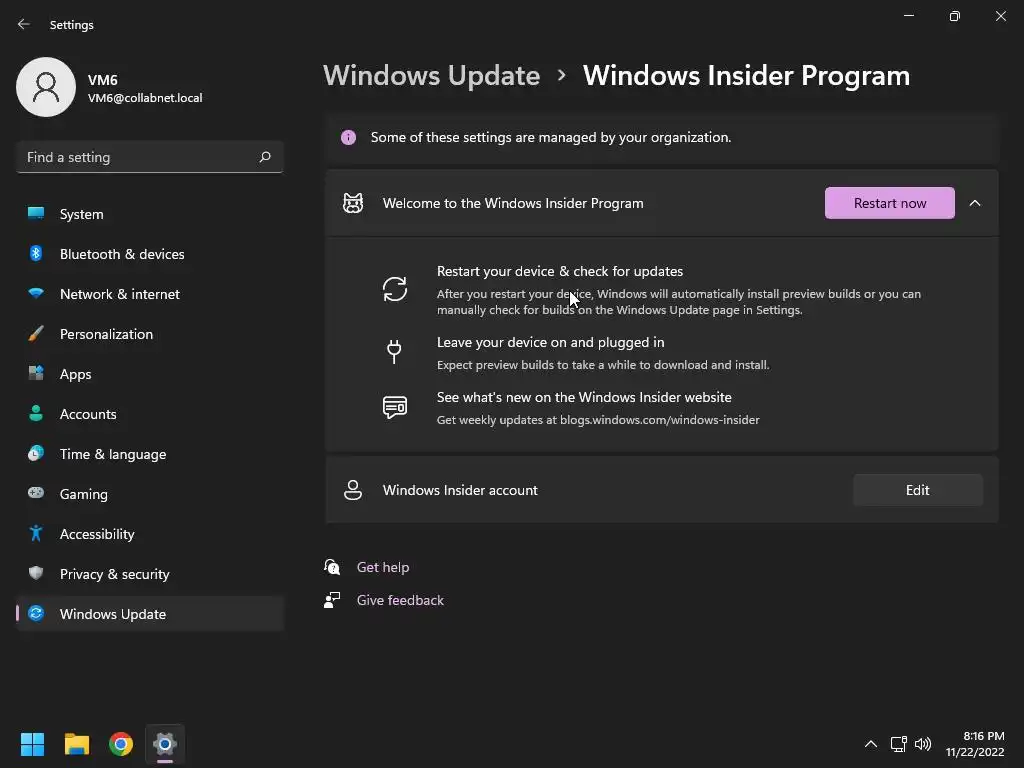Click the back arrow in Settings
This screenshot has width=1024, height=768.
point(24,24)
